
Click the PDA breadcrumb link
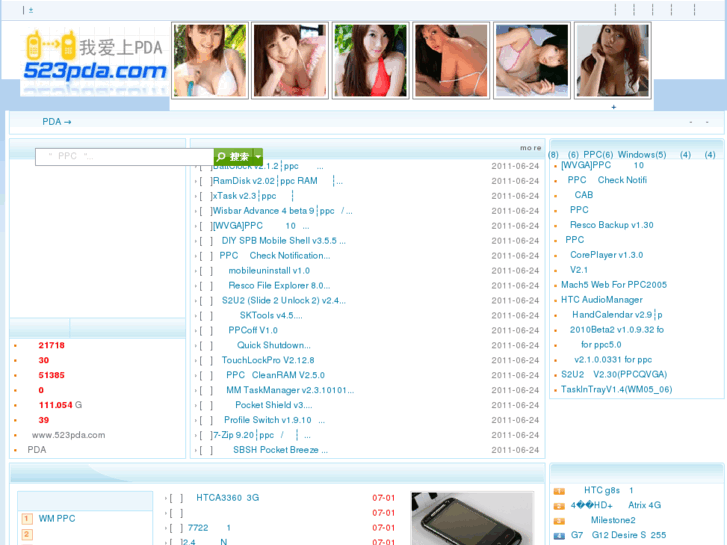tap(57, 122)
